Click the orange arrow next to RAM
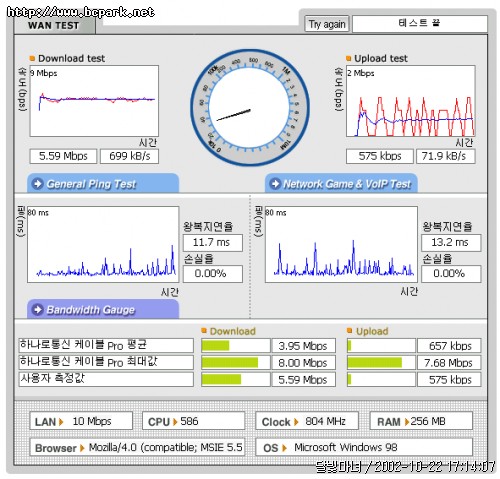The height and width of the screenshot is (479, 500). (406, 422)
